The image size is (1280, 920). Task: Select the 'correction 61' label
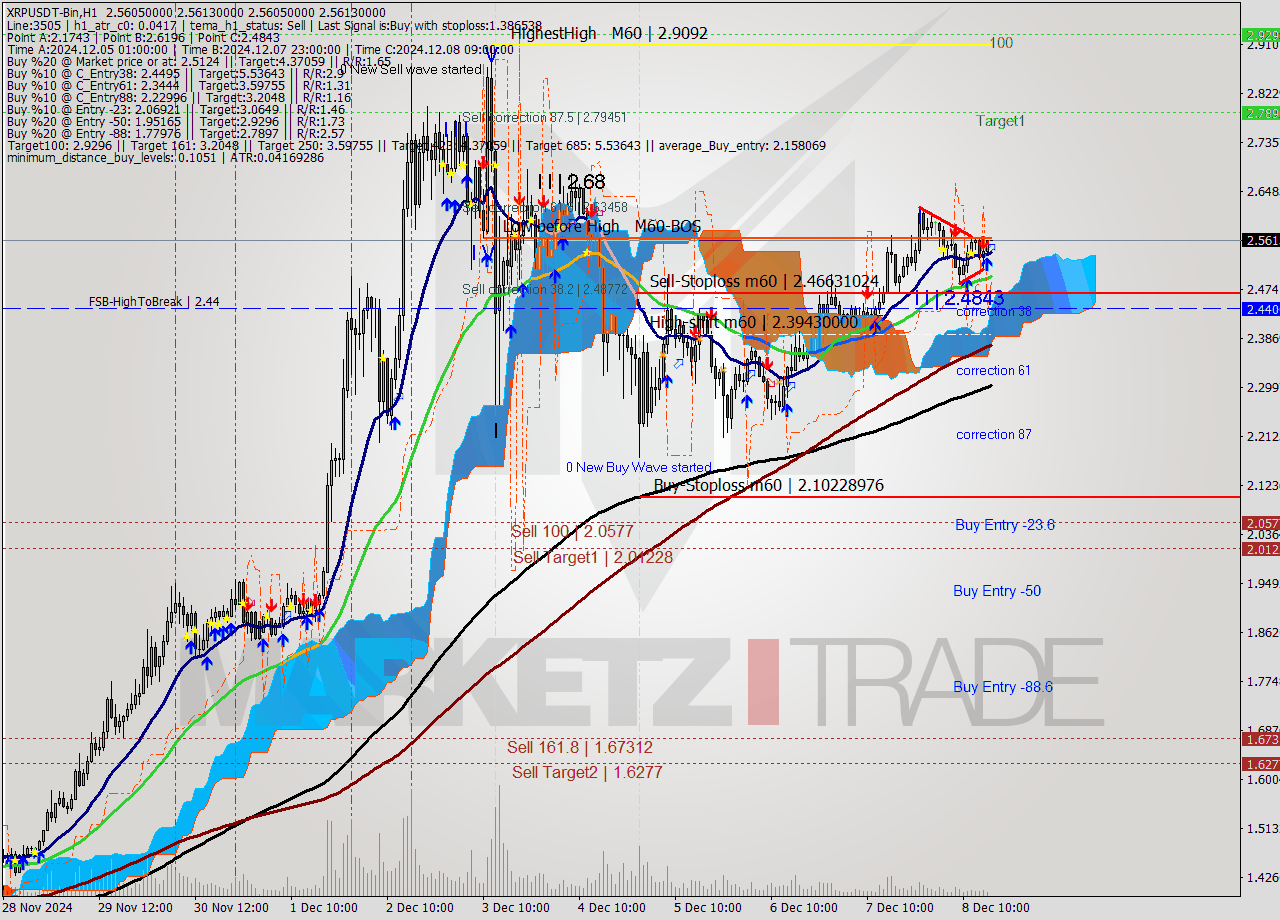[993, 371]
